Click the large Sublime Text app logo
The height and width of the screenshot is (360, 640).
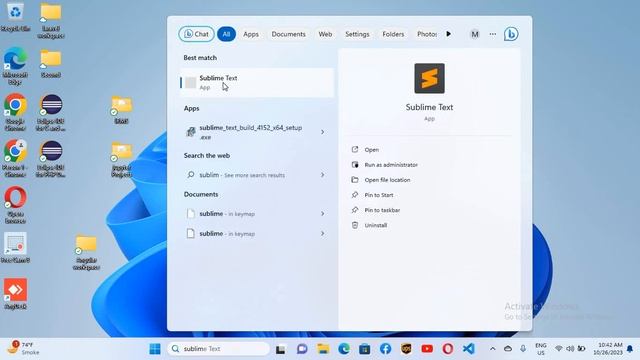429,78
